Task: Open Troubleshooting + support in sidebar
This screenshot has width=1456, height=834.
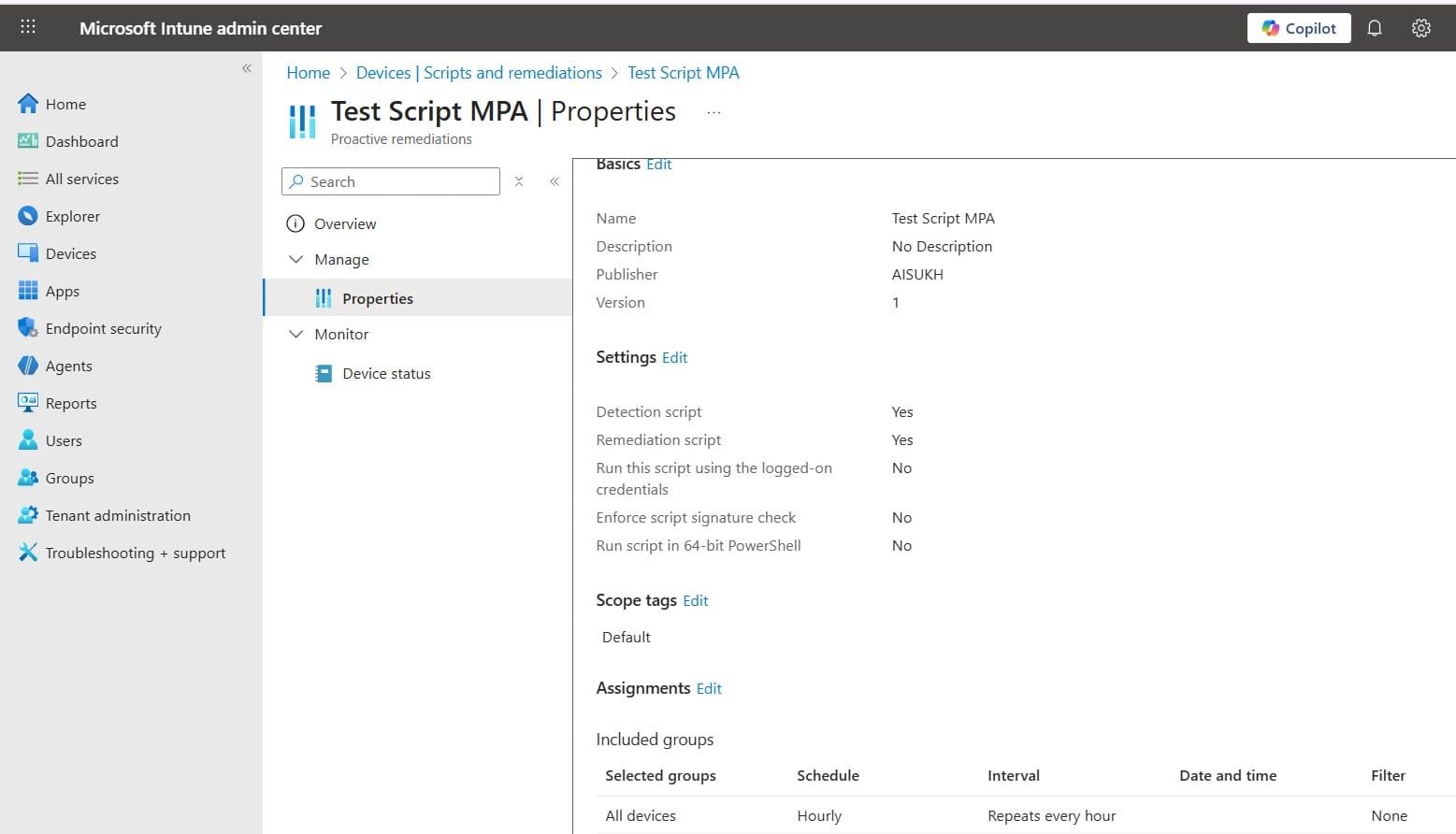Action: 136,553
